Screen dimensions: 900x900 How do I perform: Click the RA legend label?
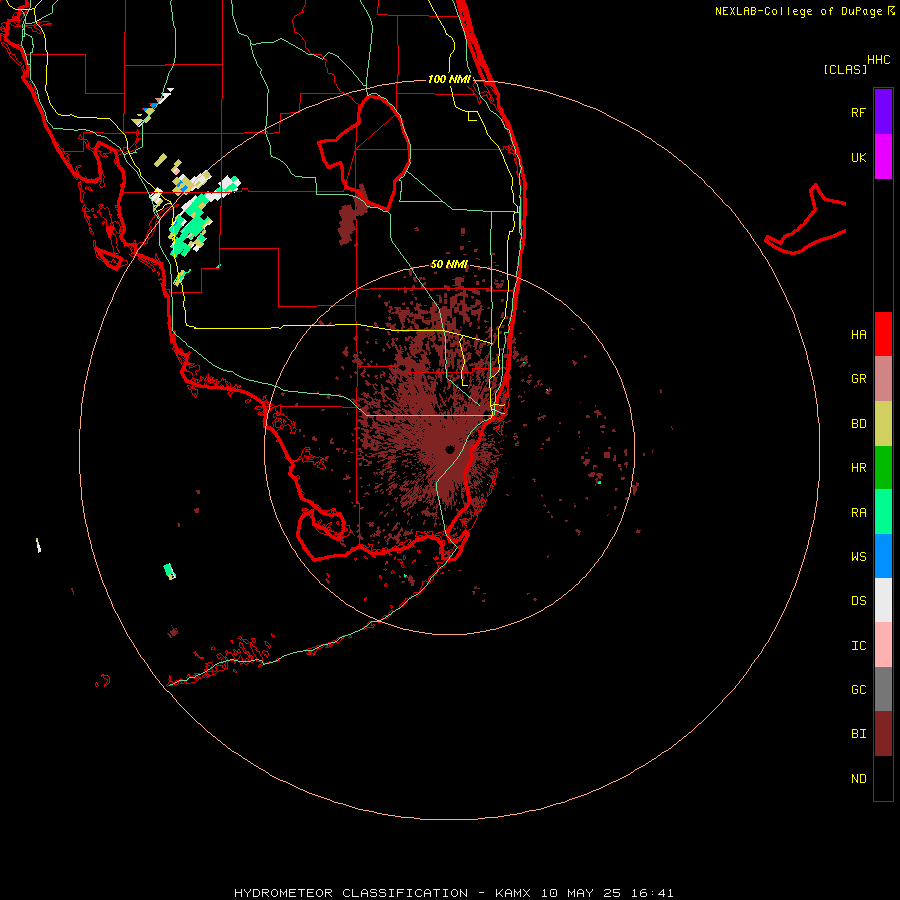pos(858,512)
